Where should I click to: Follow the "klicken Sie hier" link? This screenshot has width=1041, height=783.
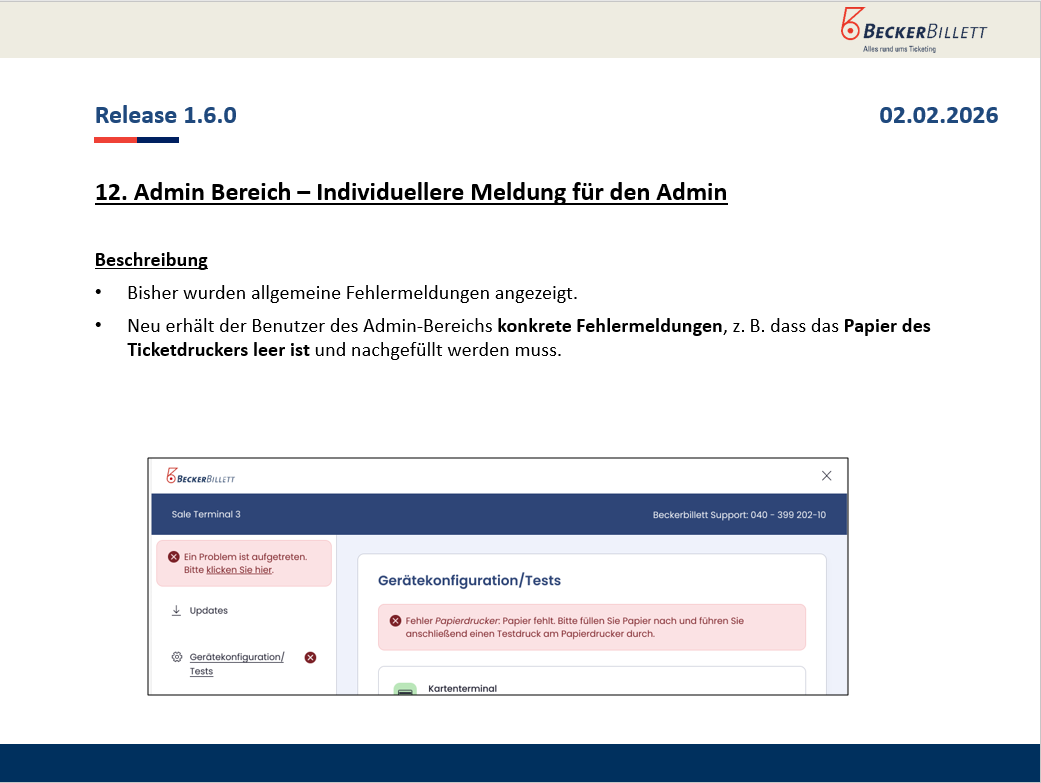point(239,570)
